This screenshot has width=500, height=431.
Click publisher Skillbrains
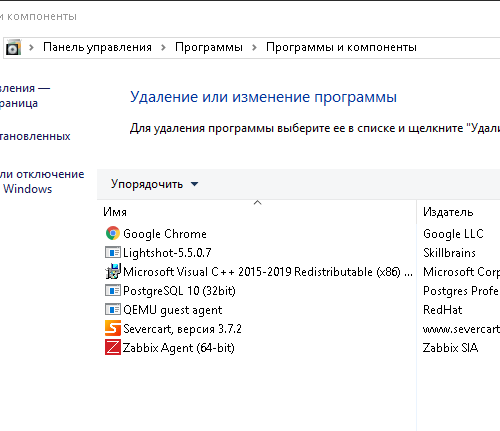449,253
